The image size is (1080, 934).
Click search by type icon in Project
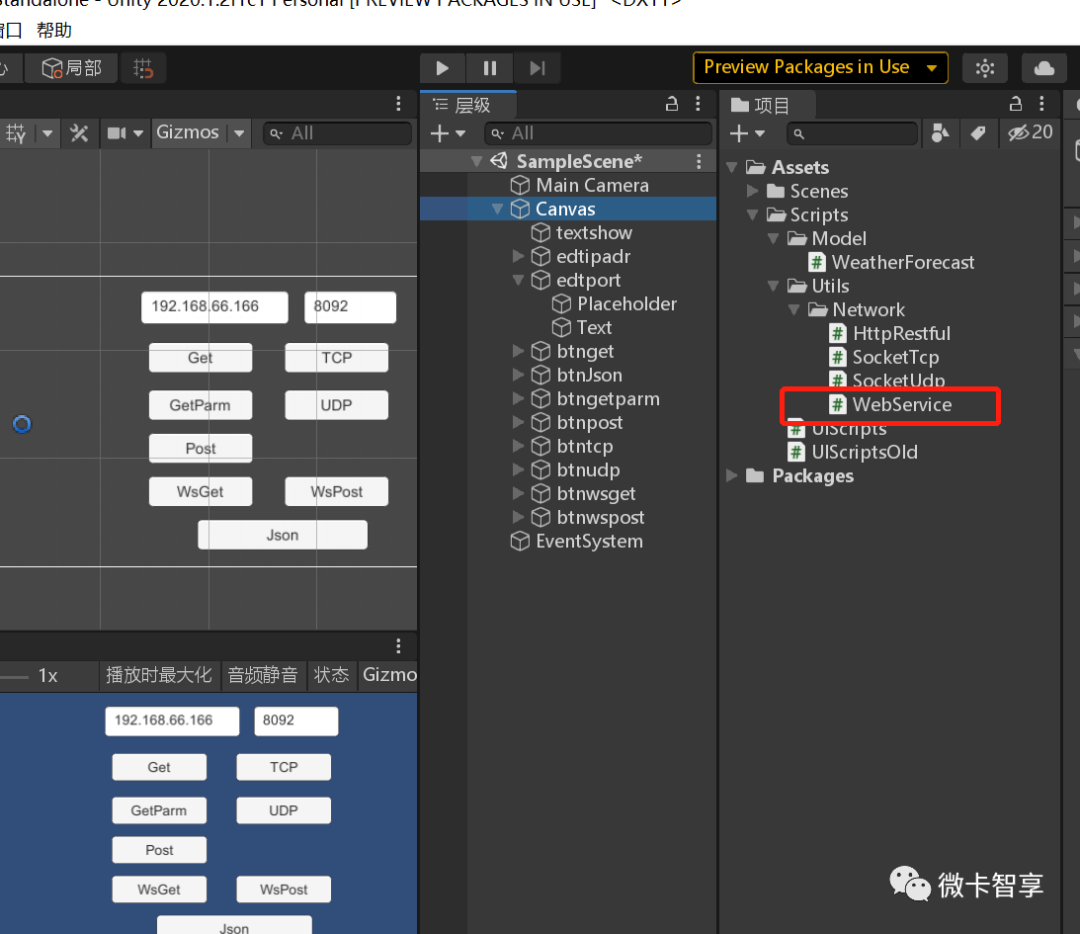click(939, 133)
